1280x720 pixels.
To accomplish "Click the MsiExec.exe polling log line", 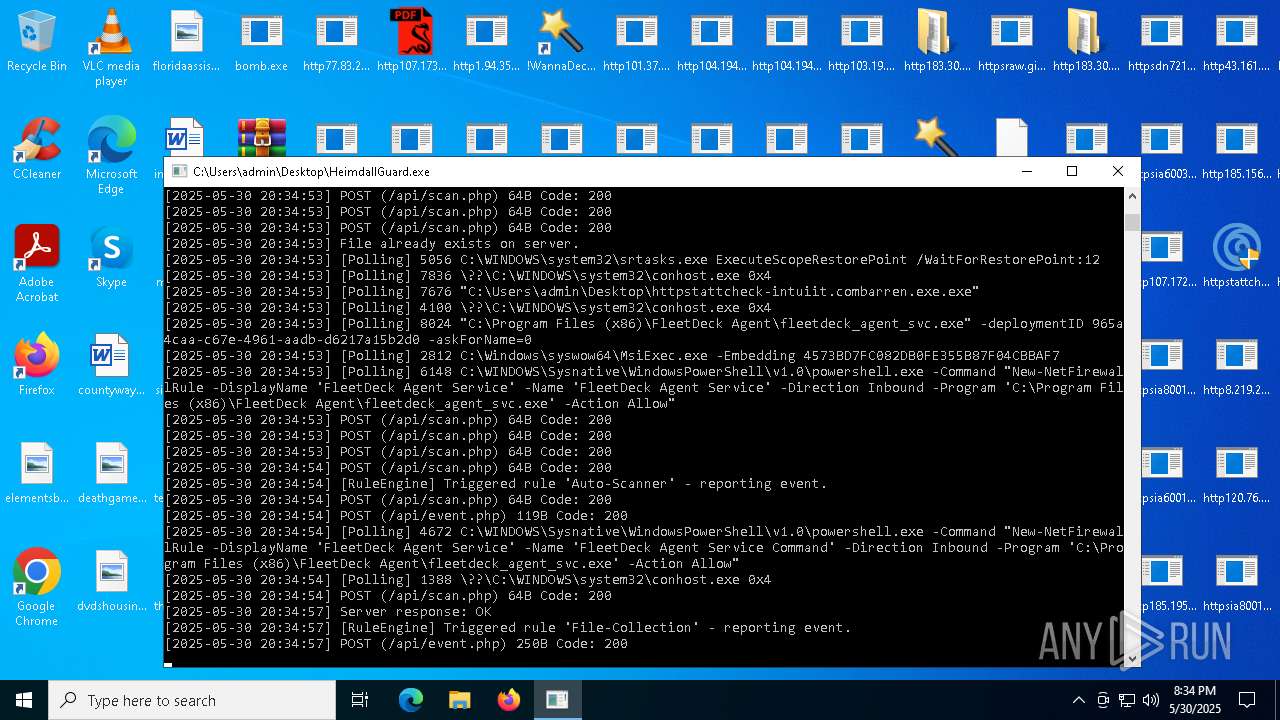I will 612,356.
